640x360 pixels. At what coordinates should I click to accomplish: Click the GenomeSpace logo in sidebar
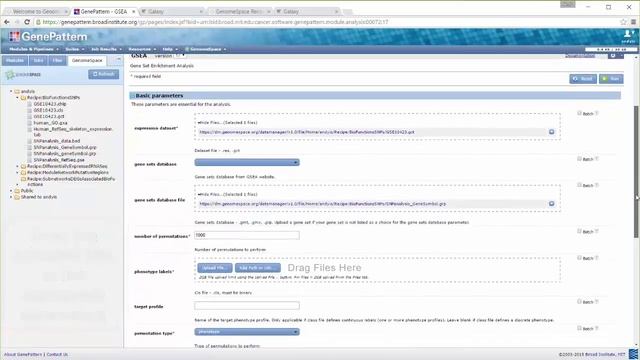coord(23,75)
